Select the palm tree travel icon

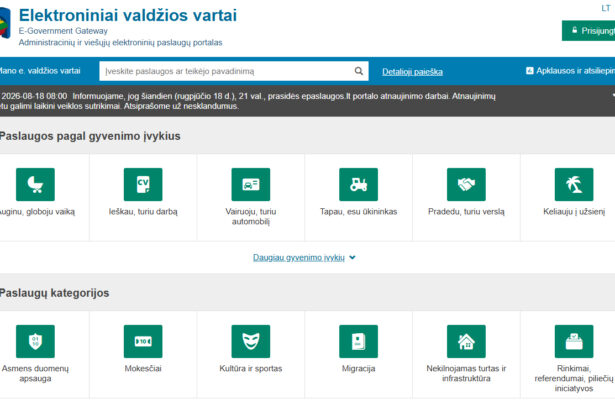point(574,184)
